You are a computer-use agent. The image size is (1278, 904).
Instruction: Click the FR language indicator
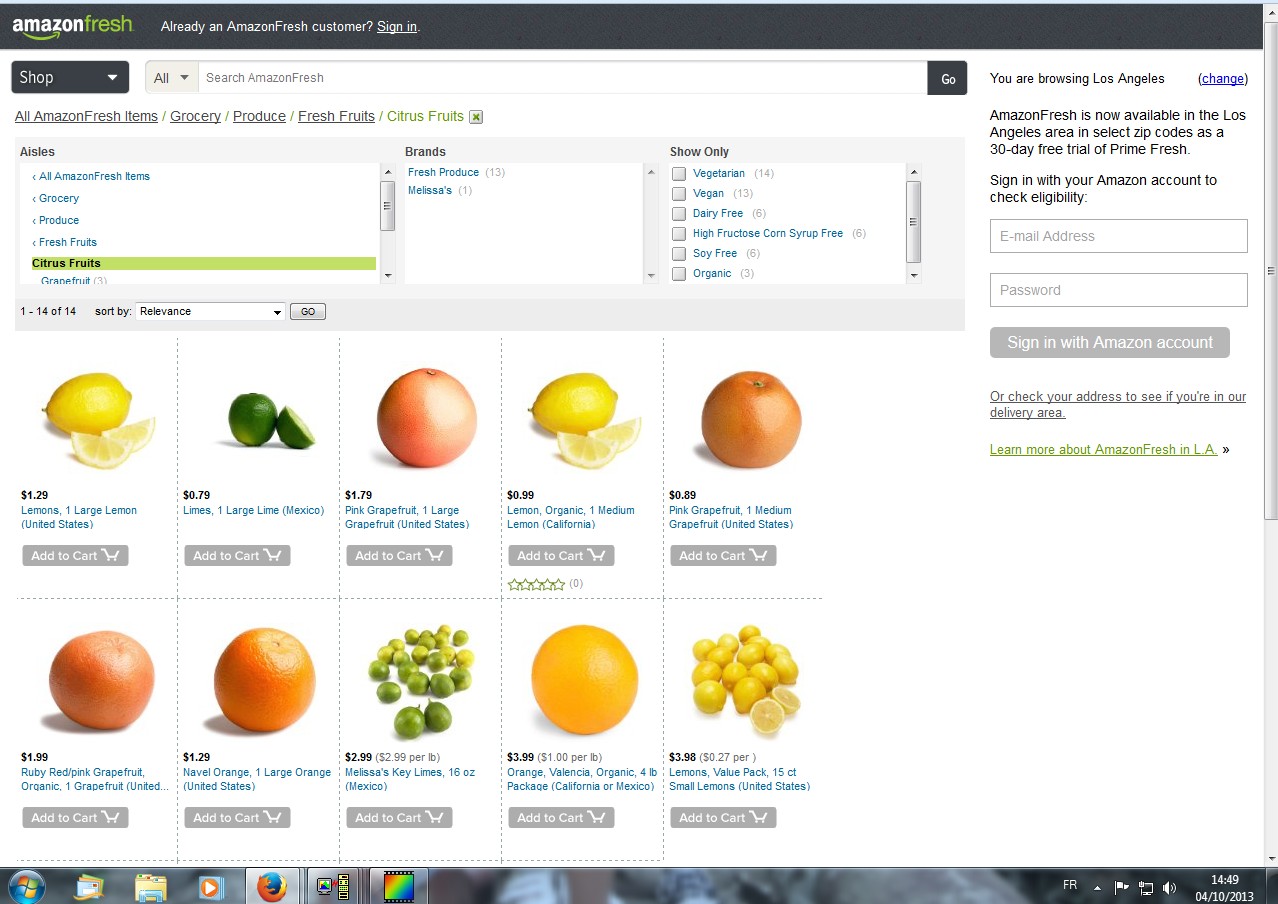pos(1070,886)
